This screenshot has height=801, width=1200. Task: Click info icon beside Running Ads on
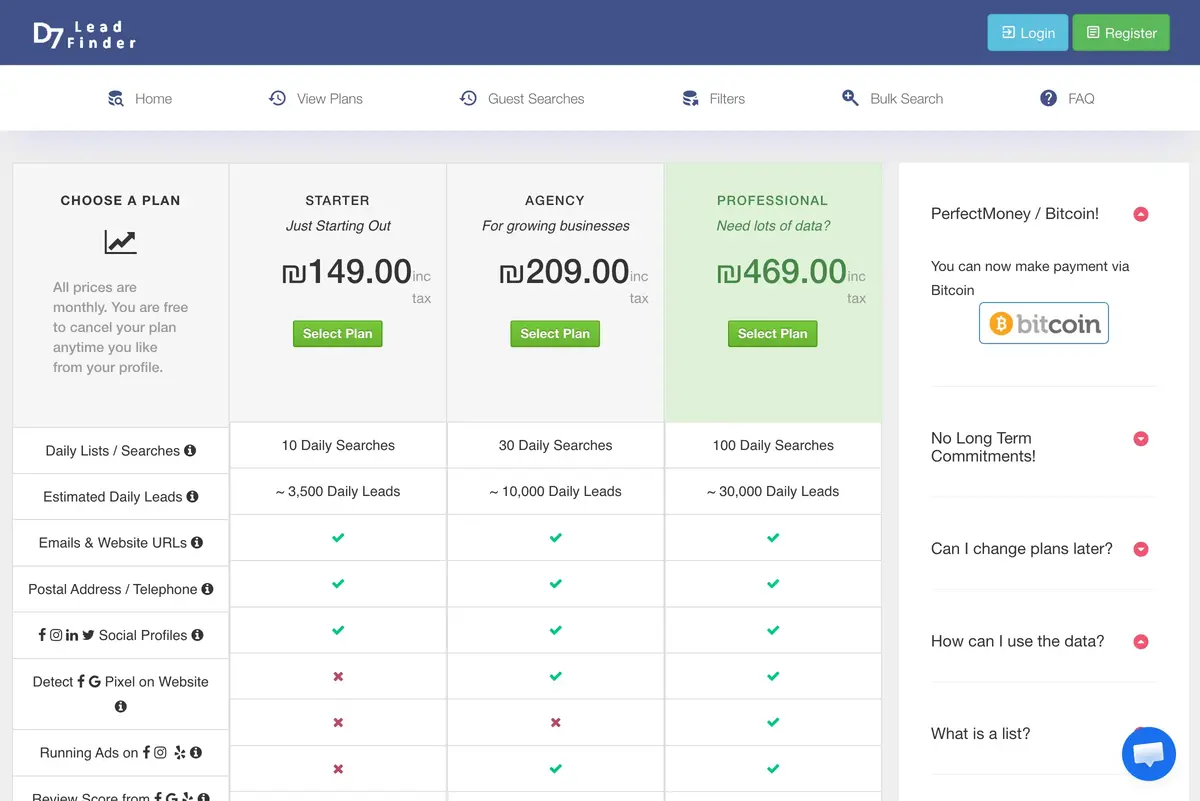click(x=196, y=752)
